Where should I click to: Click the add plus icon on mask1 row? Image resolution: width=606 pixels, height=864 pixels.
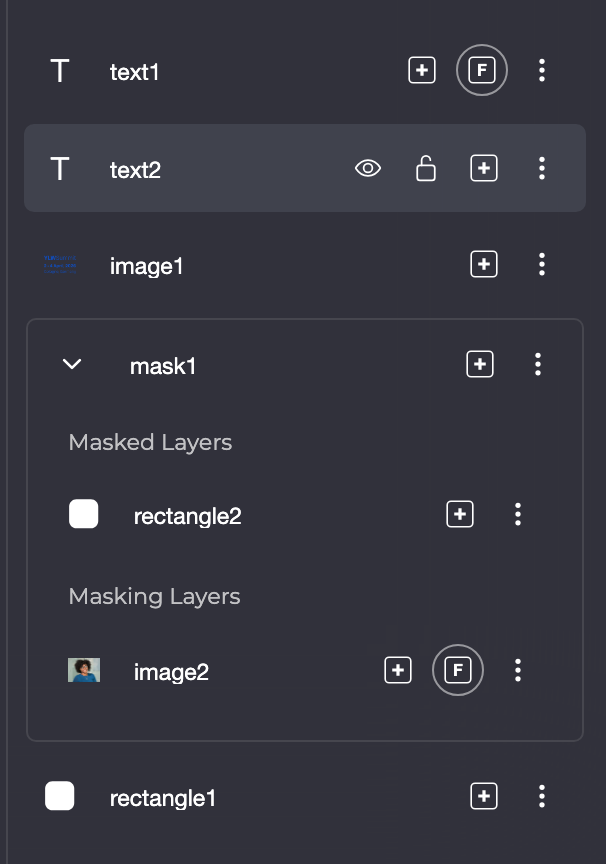480,364
